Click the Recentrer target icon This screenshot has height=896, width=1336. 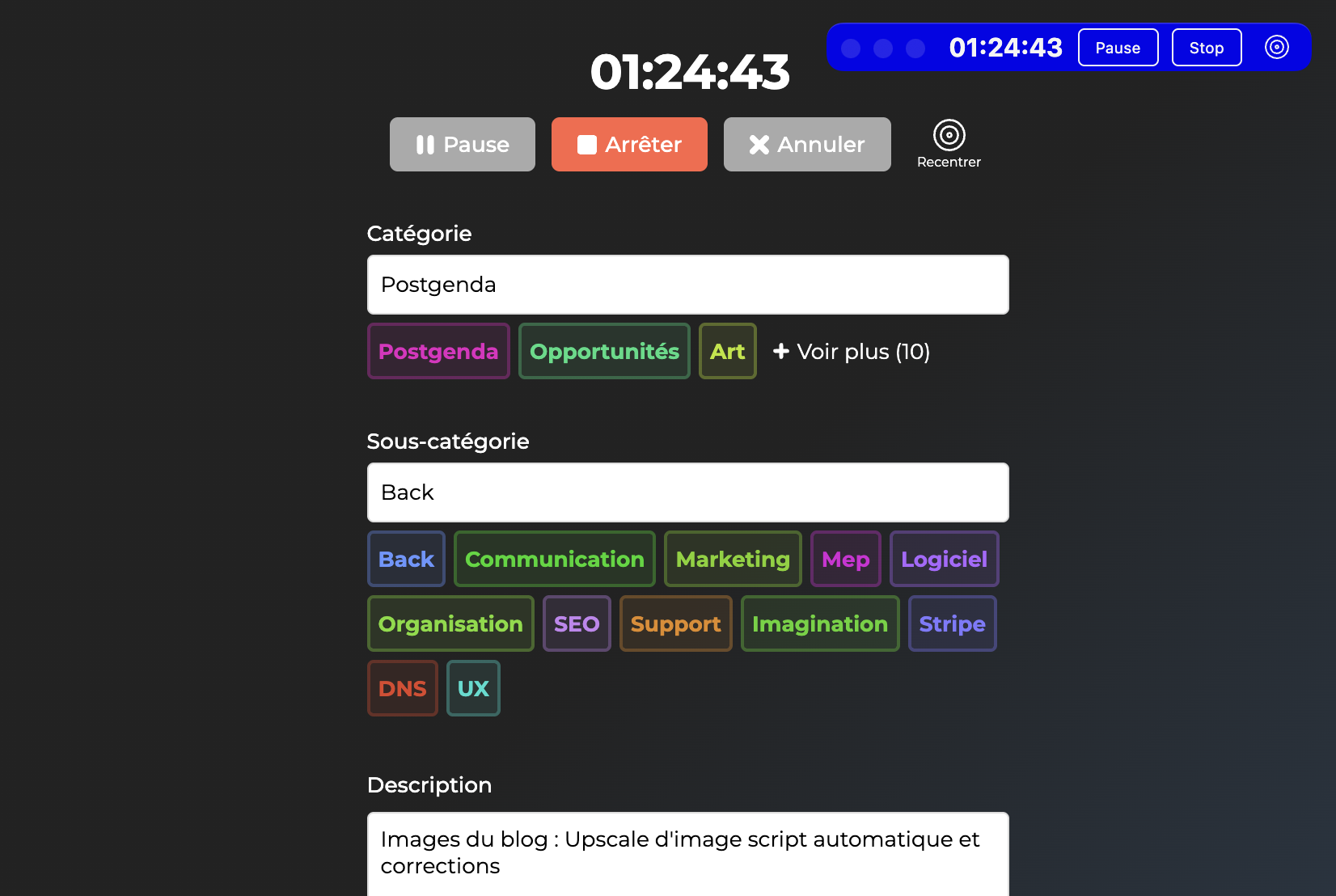point(949,135)
